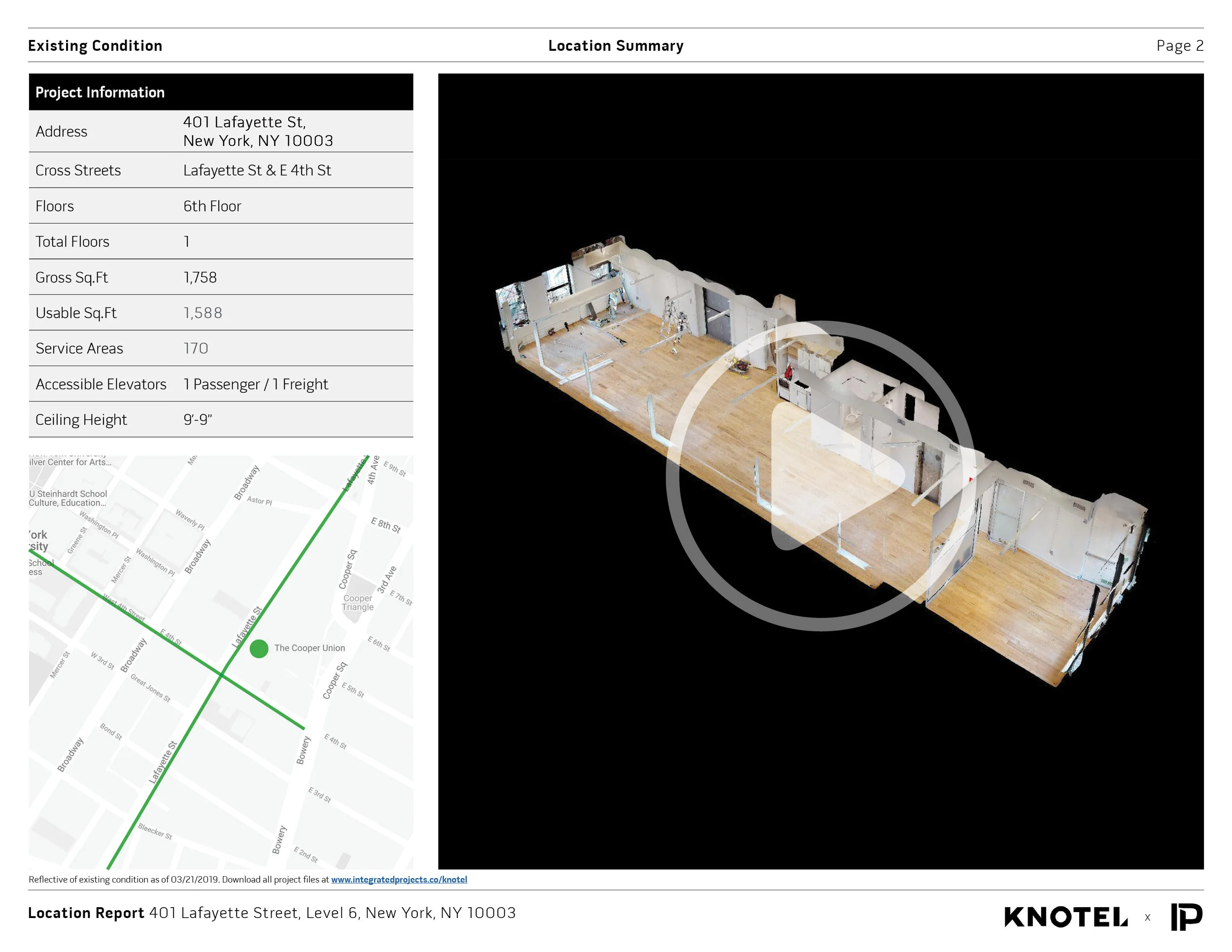The height and width of the screenshot is (952, 1232).
Task: Click the Existing Condition heading
Action: point(95,46)
